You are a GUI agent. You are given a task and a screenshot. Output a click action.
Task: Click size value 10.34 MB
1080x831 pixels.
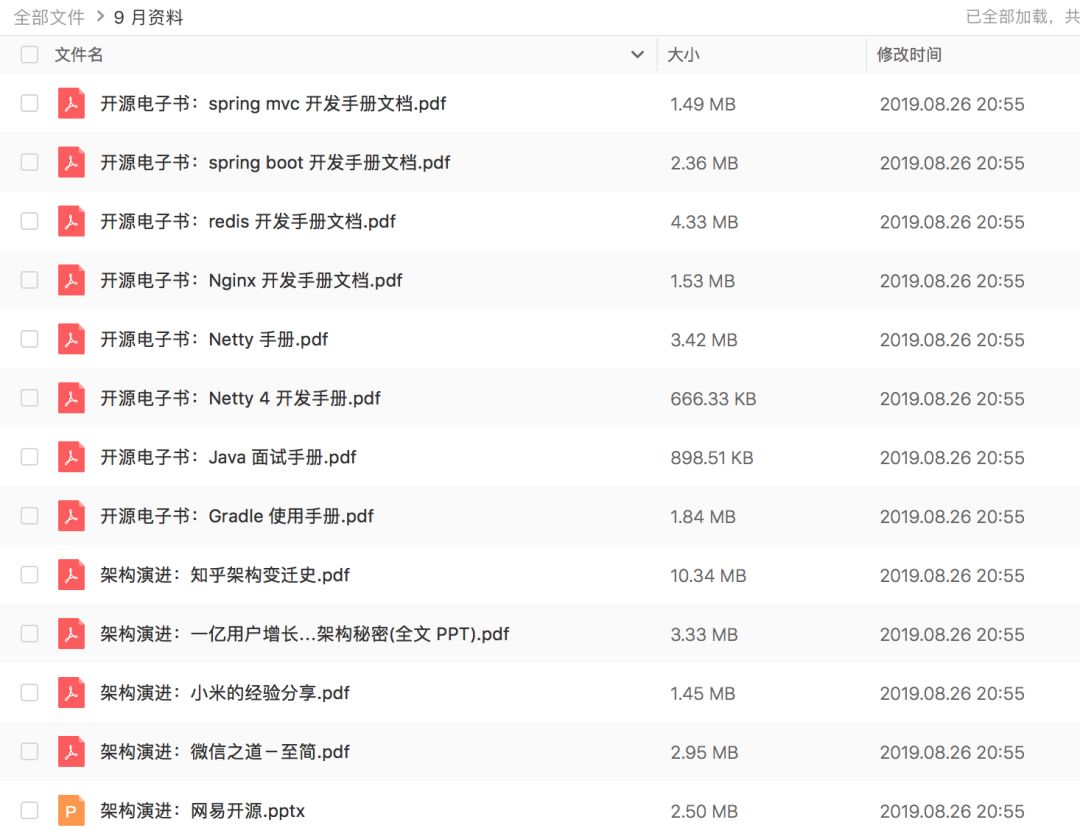point(708,575)
